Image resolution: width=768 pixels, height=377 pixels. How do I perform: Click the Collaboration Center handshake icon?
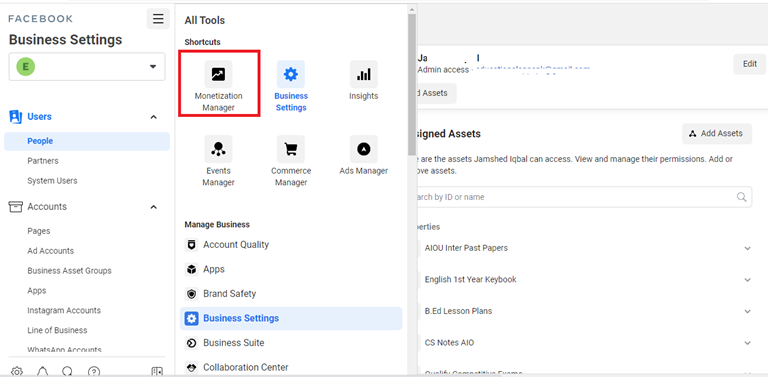coord(192,367)
